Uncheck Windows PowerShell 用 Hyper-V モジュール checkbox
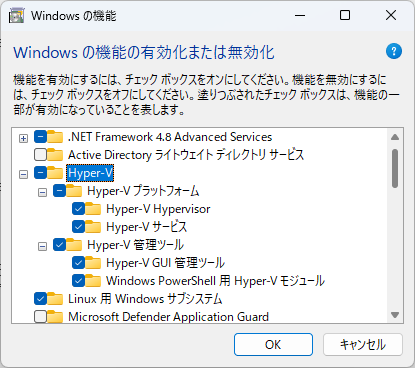Screen dimensions: 415x368 pyautogui.click(x=78, y=281)
